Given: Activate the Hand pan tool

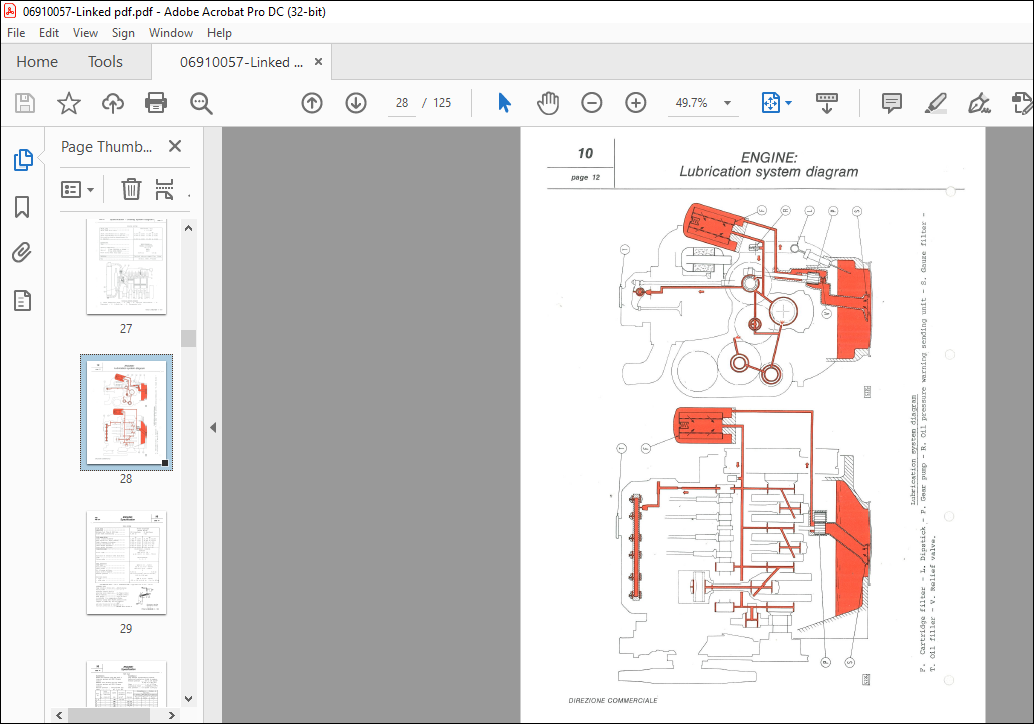Looking at the screenshot, I should coord(548,103).
